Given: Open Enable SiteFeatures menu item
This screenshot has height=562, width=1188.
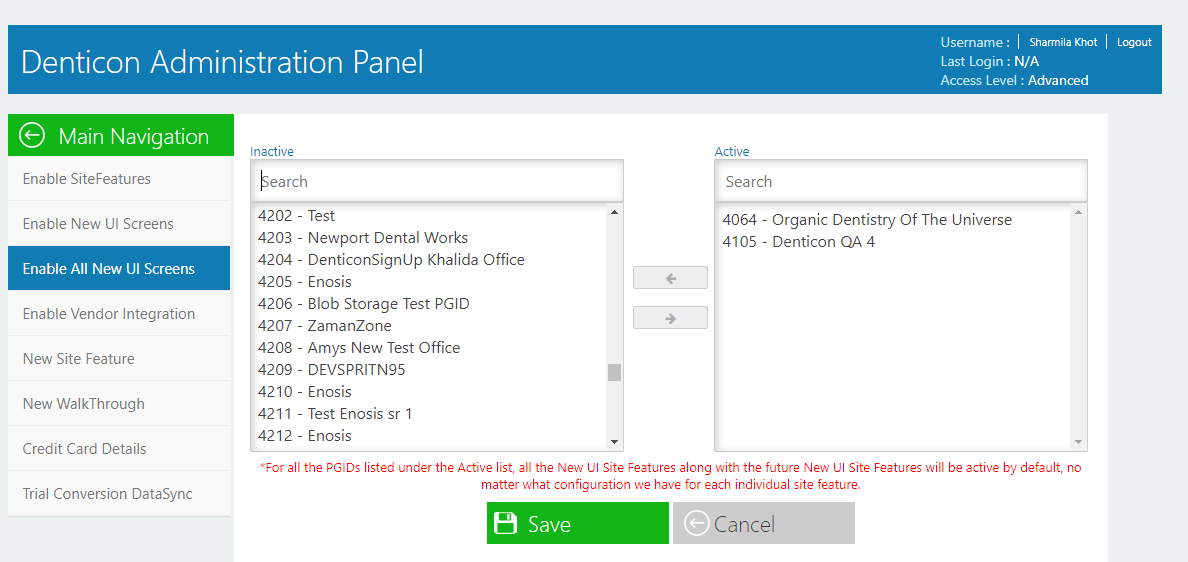Looking at the screenshot, I should [x=119, y=179].
